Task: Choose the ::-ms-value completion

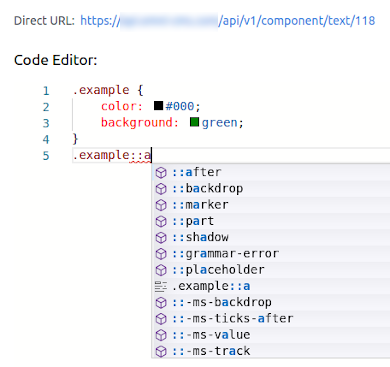Action: (271, 335)
